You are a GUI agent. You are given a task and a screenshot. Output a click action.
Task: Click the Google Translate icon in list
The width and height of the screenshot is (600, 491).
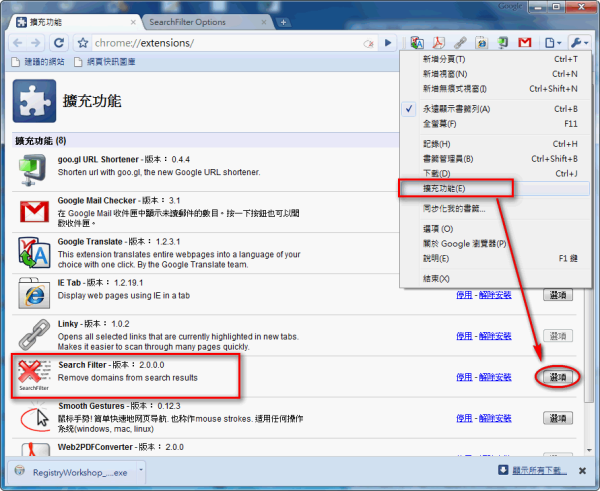coord(34,253)
